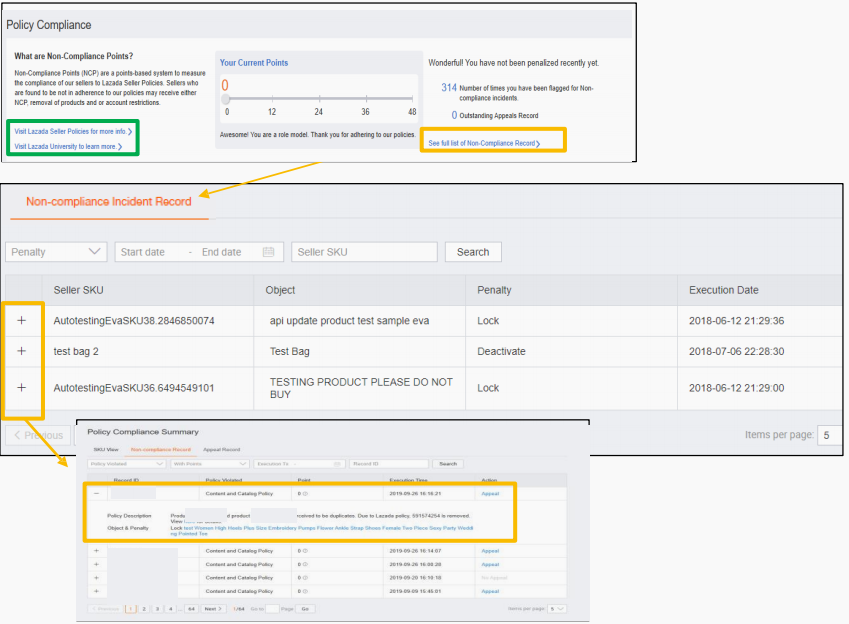Click calendar icon in date range field
Screen dimensions: 849x624
268,252
